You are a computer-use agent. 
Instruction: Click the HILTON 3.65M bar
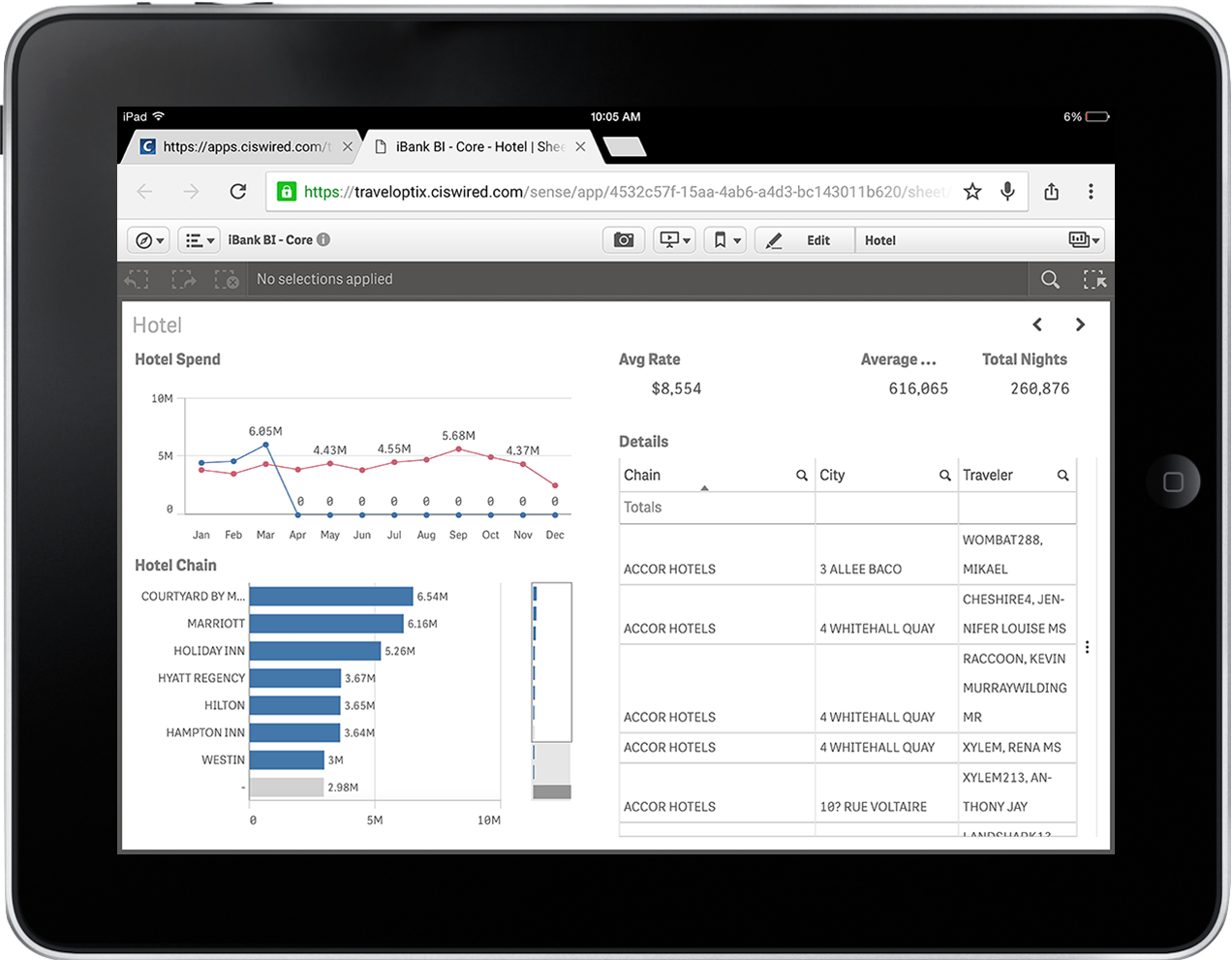click(x=295, y=705)
